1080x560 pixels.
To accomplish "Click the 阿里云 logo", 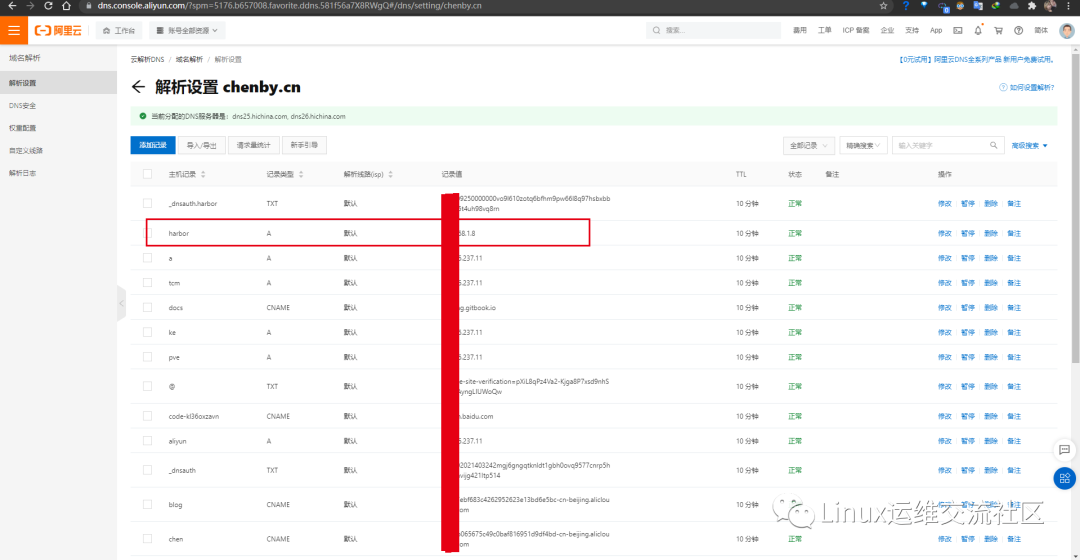I will click(x=59, y=30).
